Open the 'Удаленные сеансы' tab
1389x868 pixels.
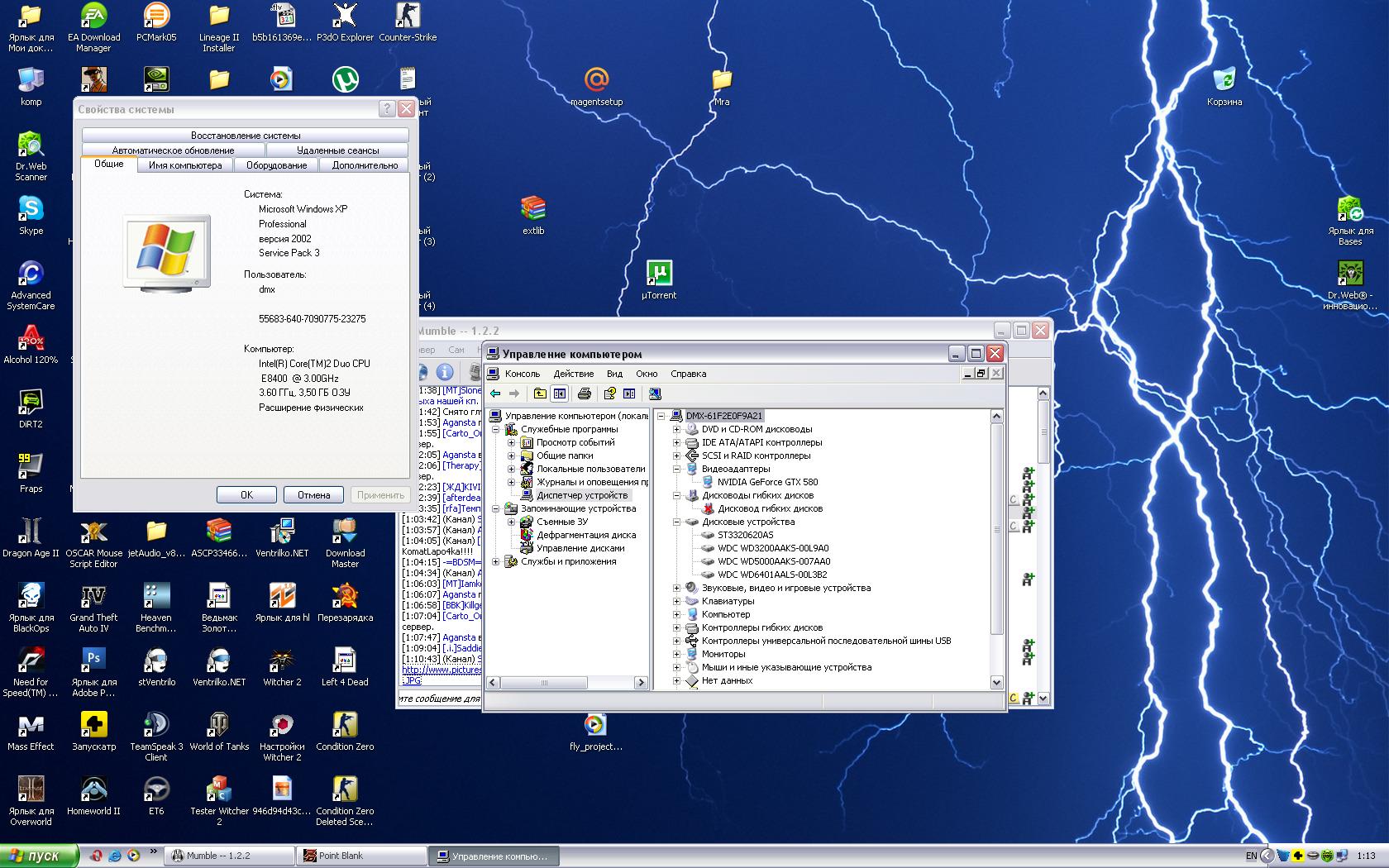click(337, 150)
